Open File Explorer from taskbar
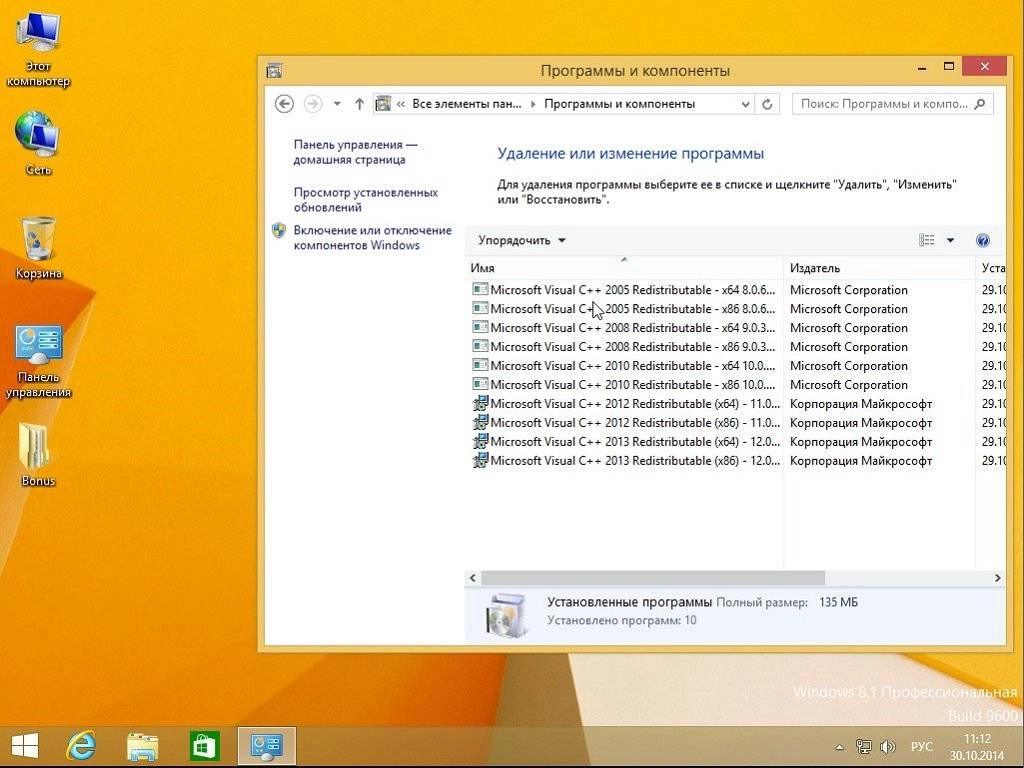1024x768 pixels. tap(142, 746)
